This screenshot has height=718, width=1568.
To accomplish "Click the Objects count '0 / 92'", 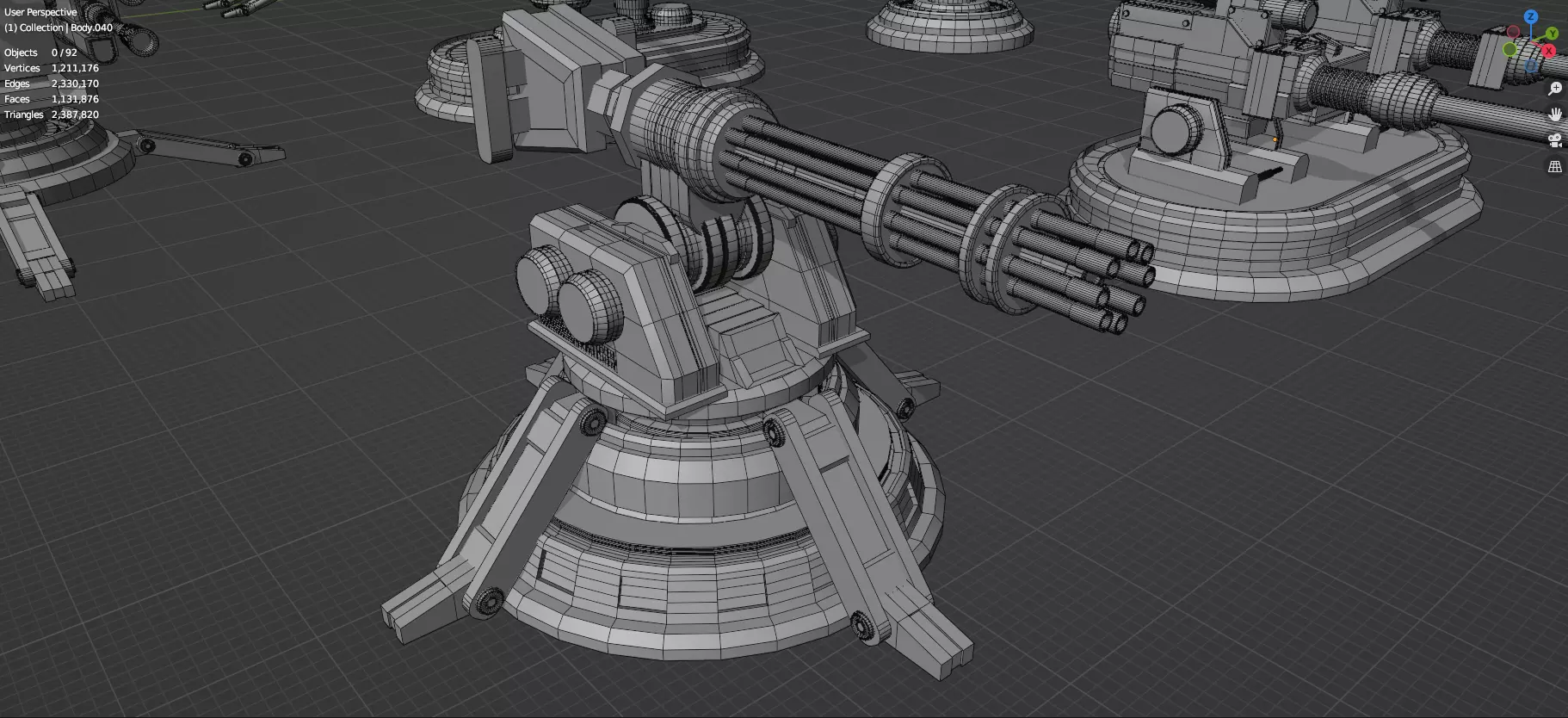I will pyautogui.click(x=65, y=53).
